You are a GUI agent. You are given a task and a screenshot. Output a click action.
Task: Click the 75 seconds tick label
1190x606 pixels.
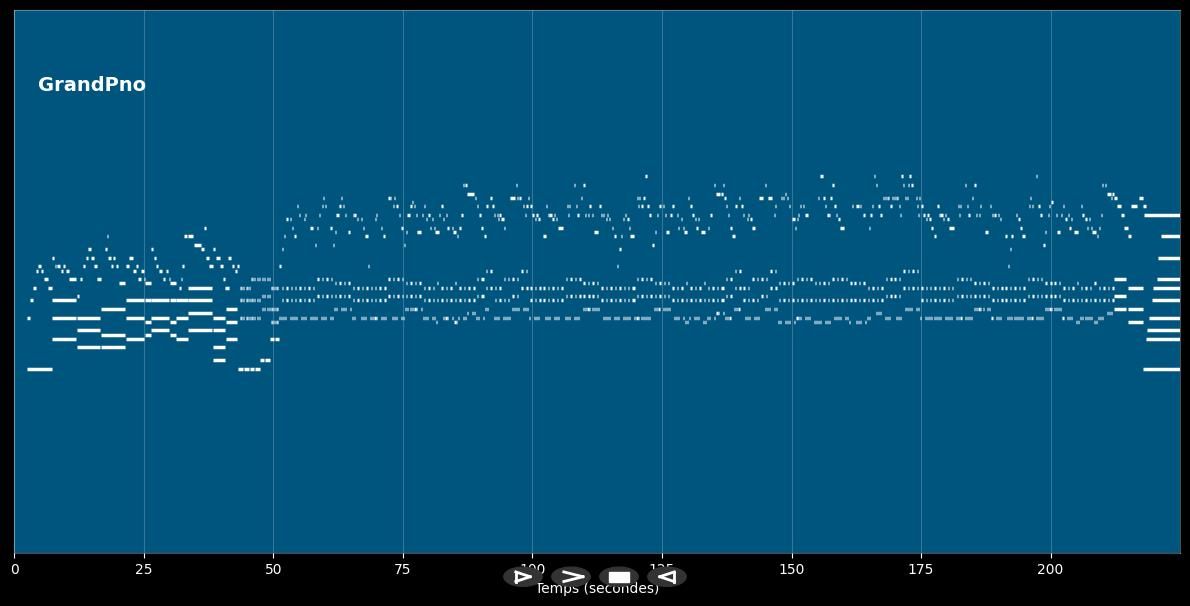pyautogui.click(x=403, y=569)
